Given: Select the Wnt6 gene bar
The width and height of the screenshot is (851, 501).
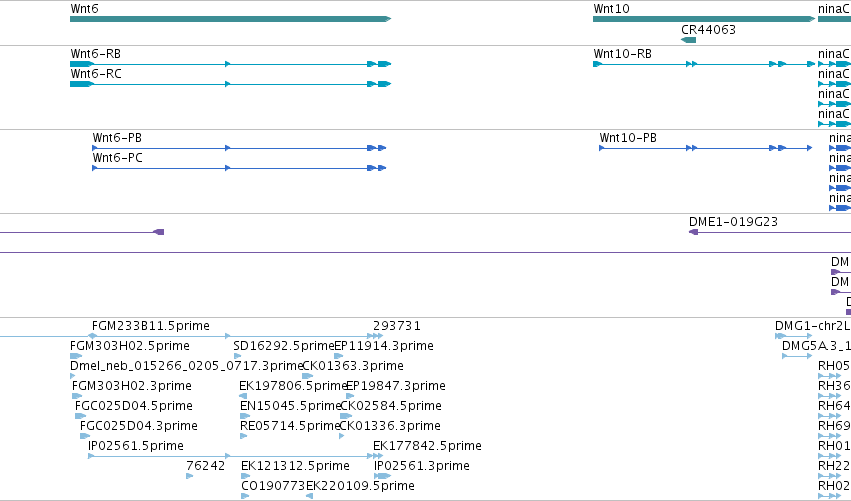Looking at the screenshot, I should point(231,19).
